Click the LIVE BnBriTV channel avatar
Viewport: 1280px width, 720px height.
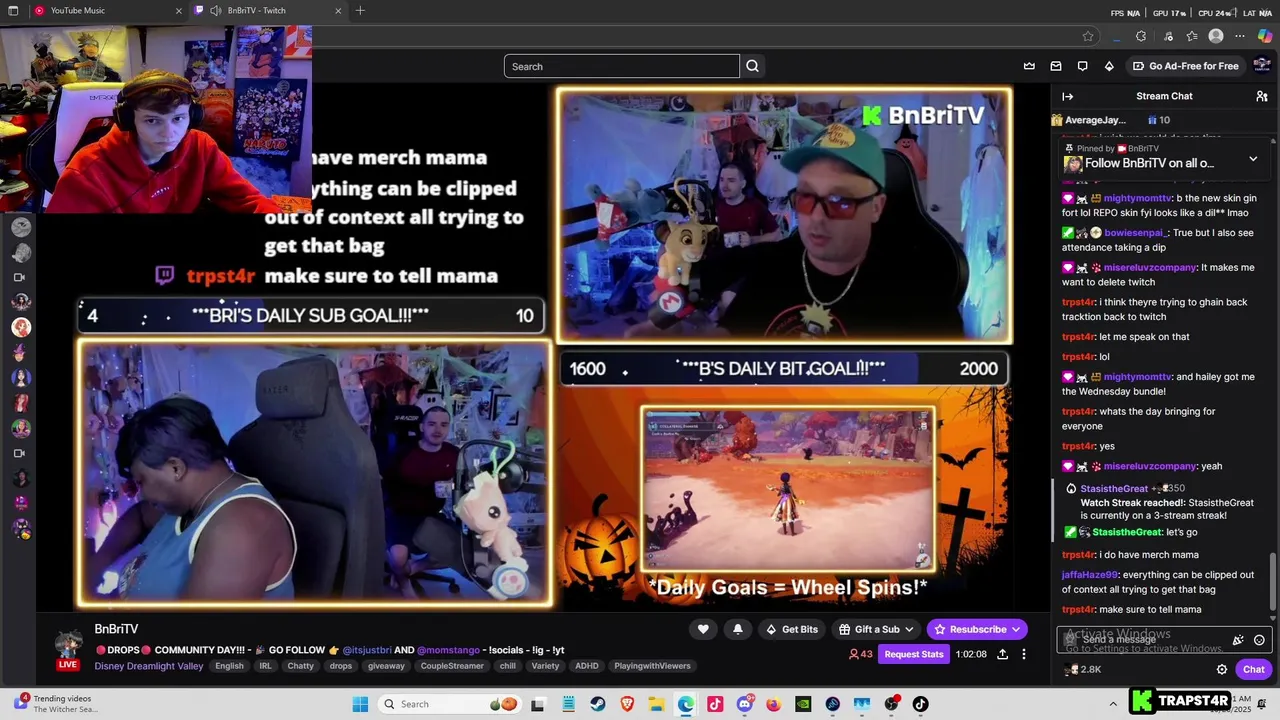[68, 648]
